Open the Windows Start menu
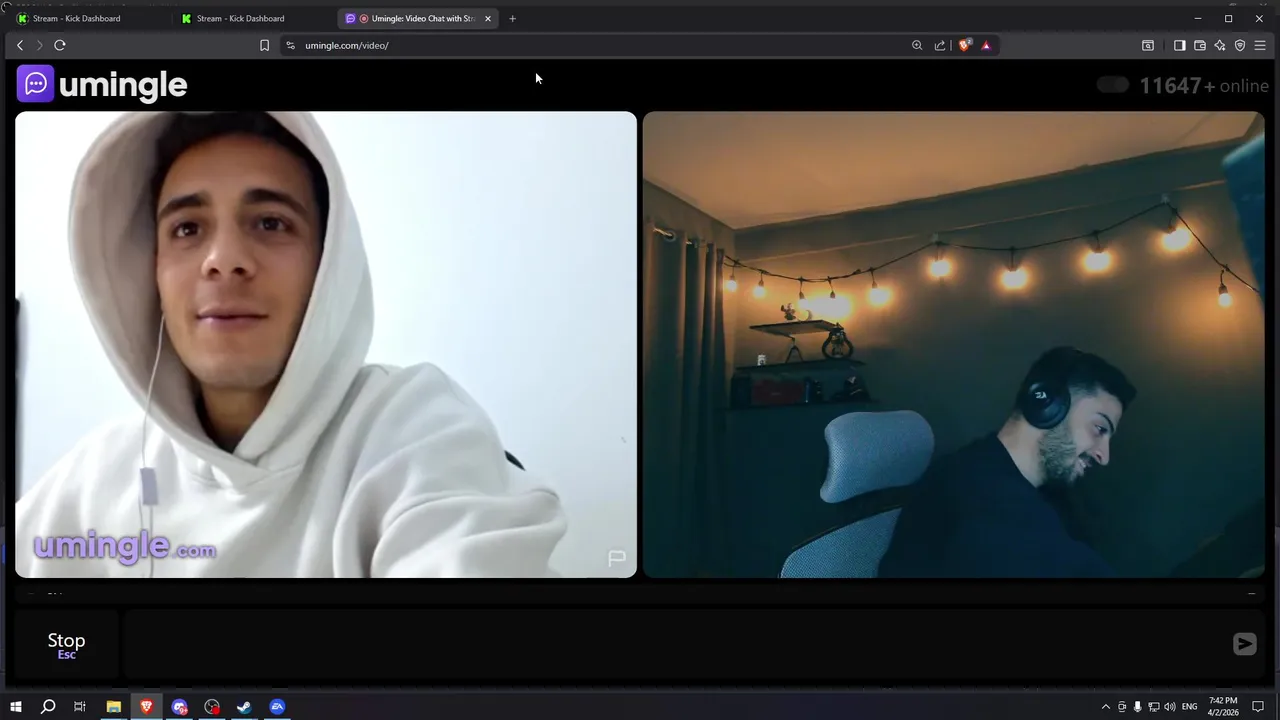The height and width of the screenshot is (720, 1280). point(16,707)
